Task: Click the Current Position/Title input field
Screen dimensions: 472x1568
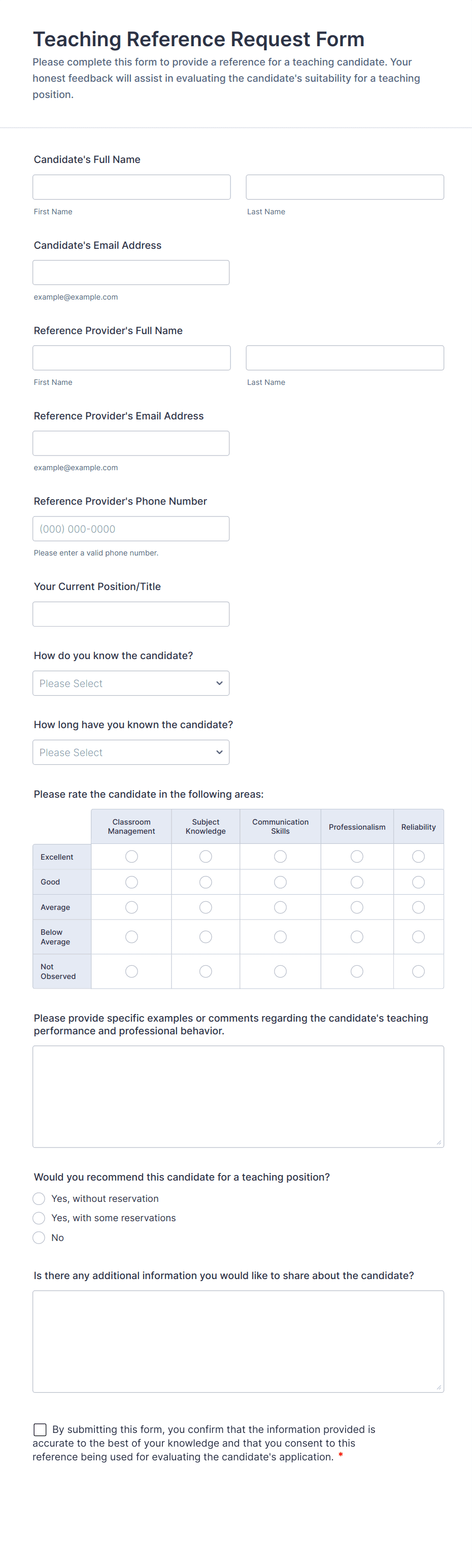Action: tap(131, 613)
